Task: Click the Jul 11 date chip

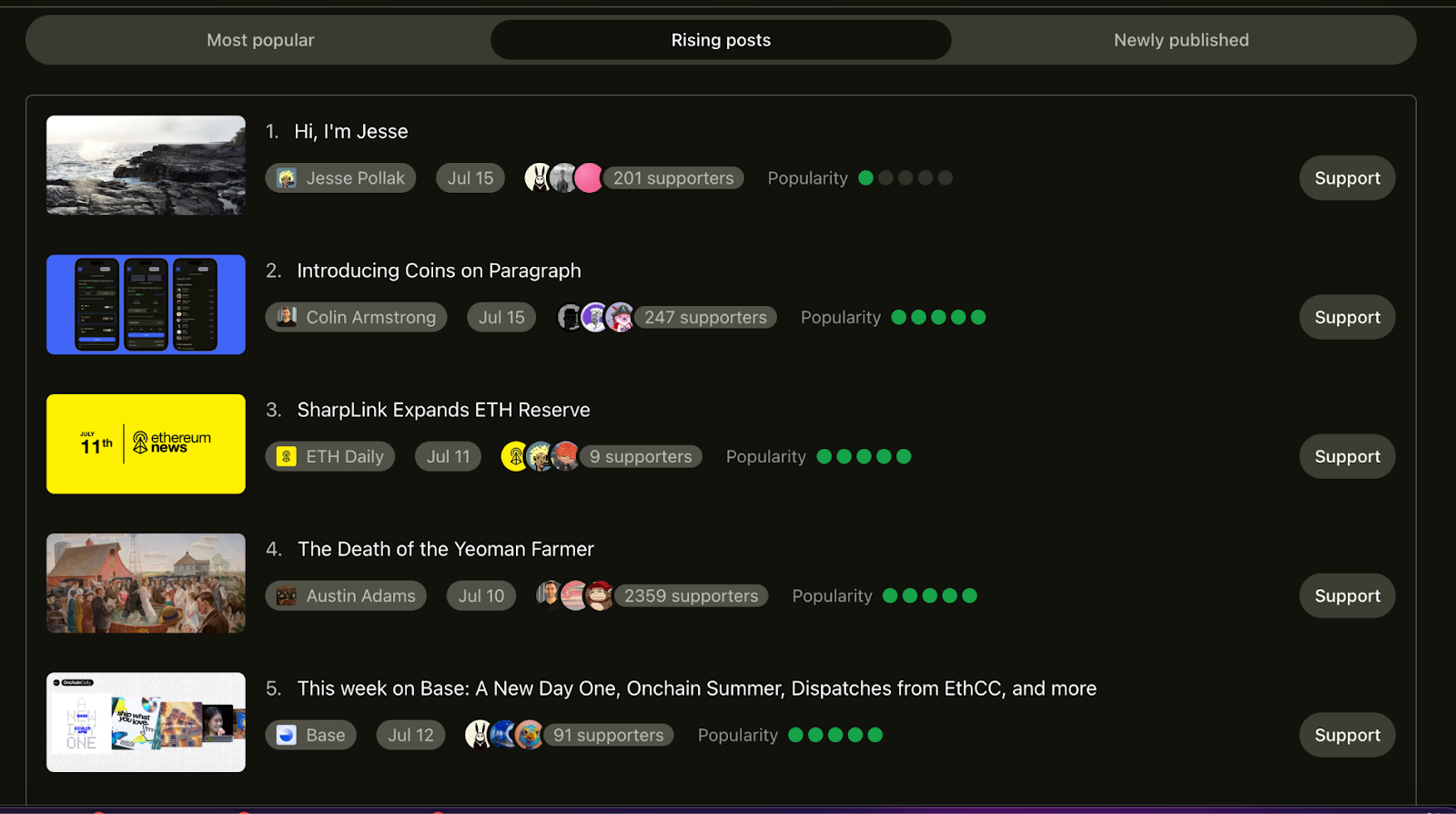Action: coord(449,456)
